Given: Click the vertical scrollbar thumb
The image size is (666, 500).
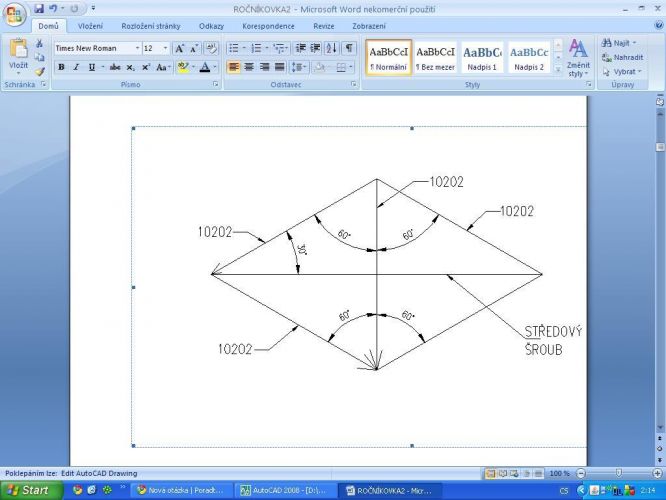Looking at the screenshot, I should click(660, 147).
